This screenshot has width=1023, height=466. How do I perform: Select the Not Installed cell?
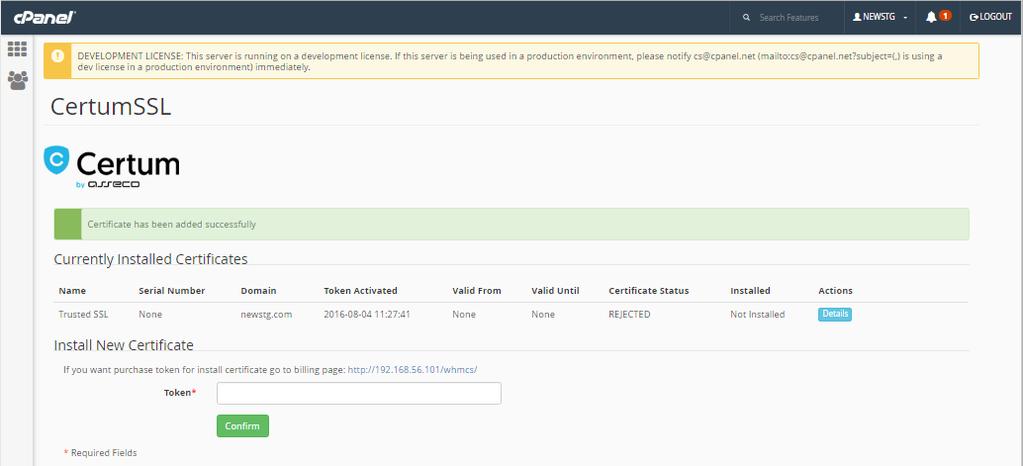pyautogui.click(x=757, y=314)
